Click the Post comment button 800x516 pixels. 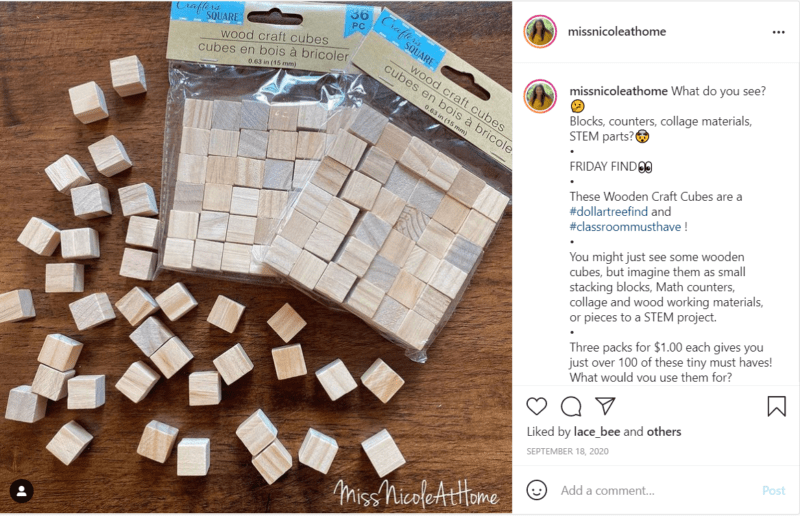(x=773, y=490)
